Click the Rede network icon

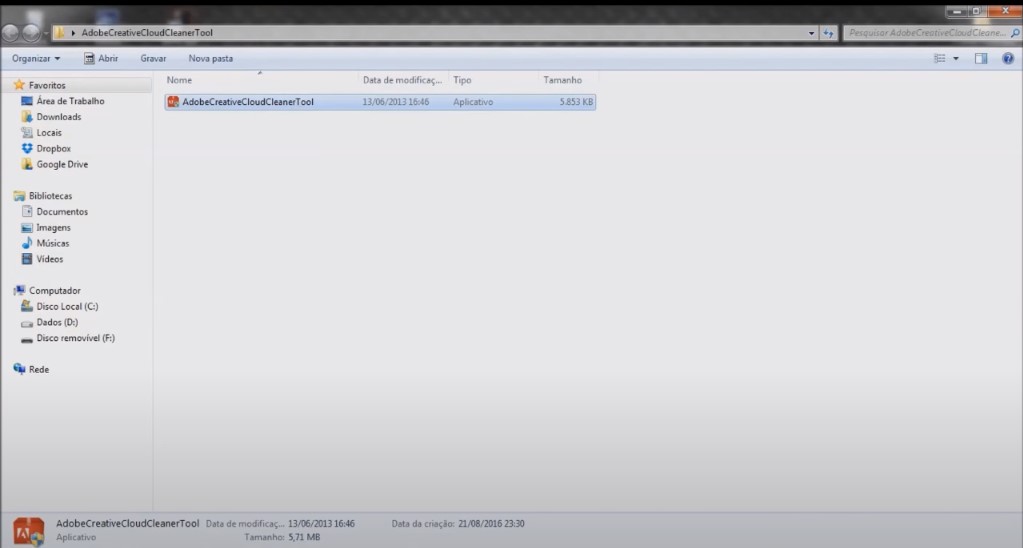click(x=20, y=369)
